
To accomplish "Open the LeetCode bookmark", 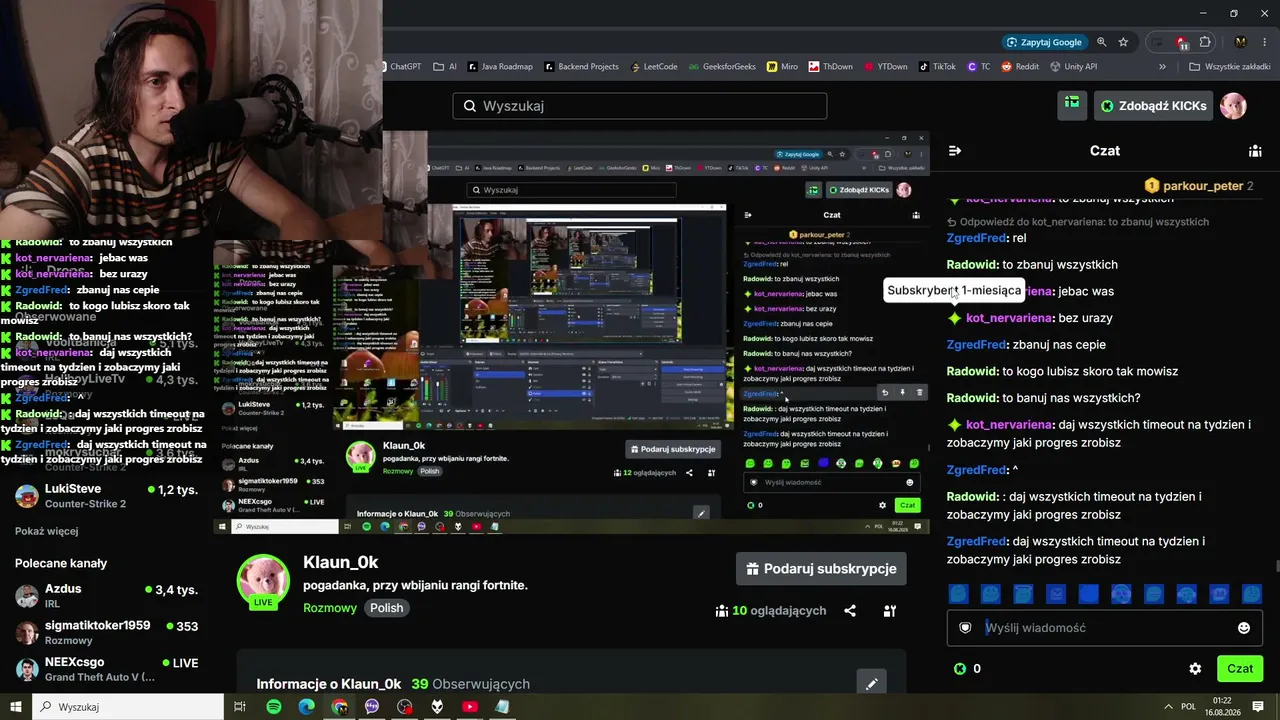I will (653, 67).
